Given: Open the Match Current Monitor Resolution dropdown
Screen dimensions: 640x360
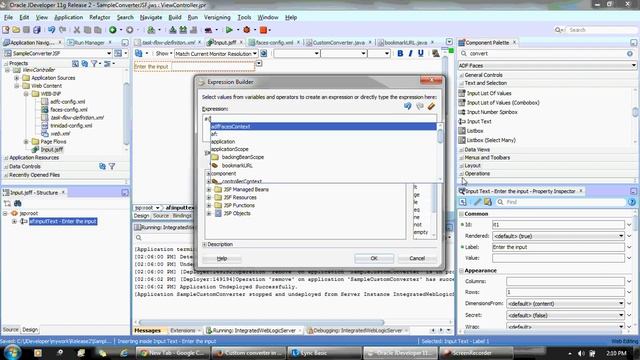Looking at the screenshot, I should [255, 53].
